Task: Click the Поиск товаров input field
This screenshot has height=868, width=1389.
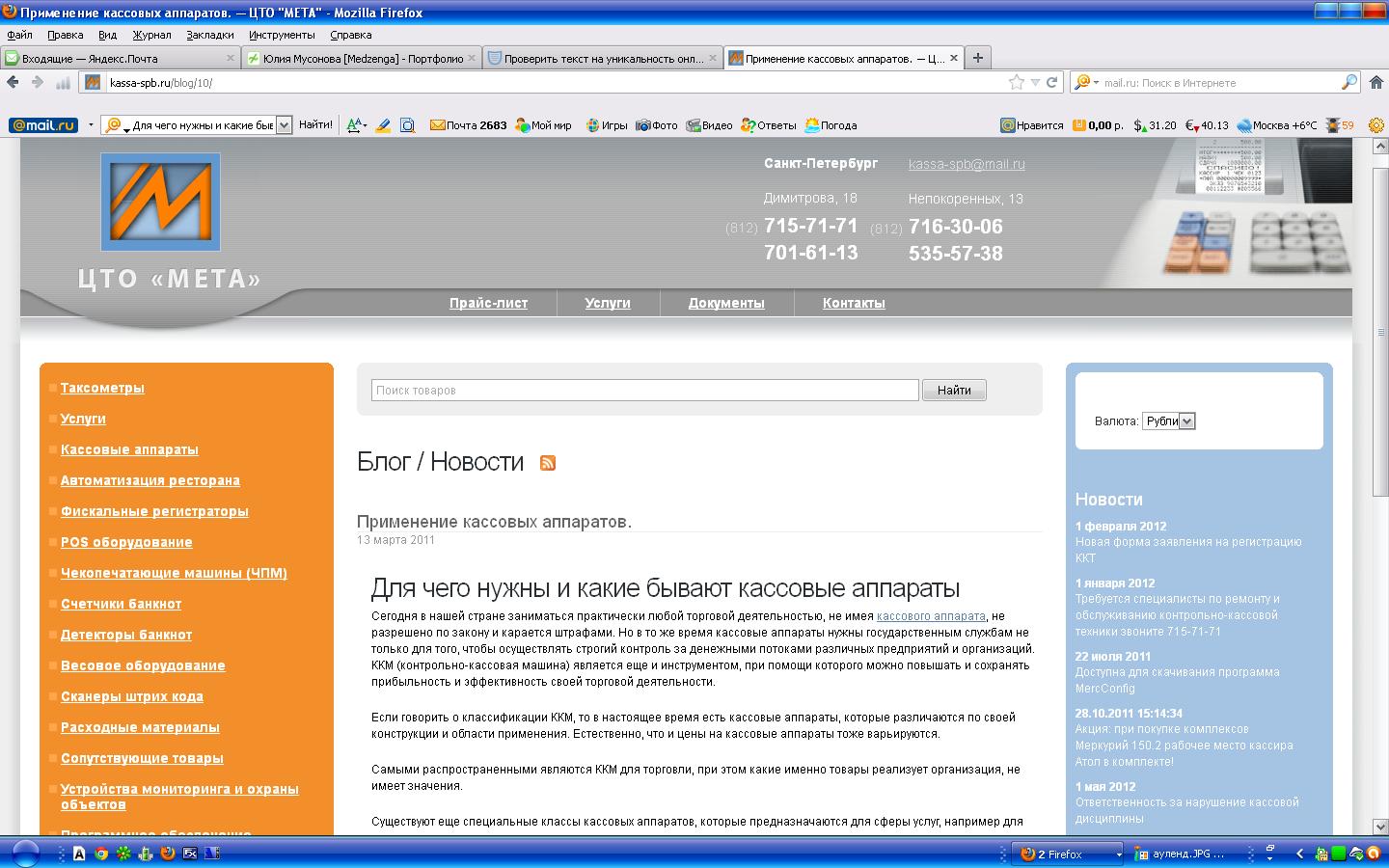Action: pos(645,390)
